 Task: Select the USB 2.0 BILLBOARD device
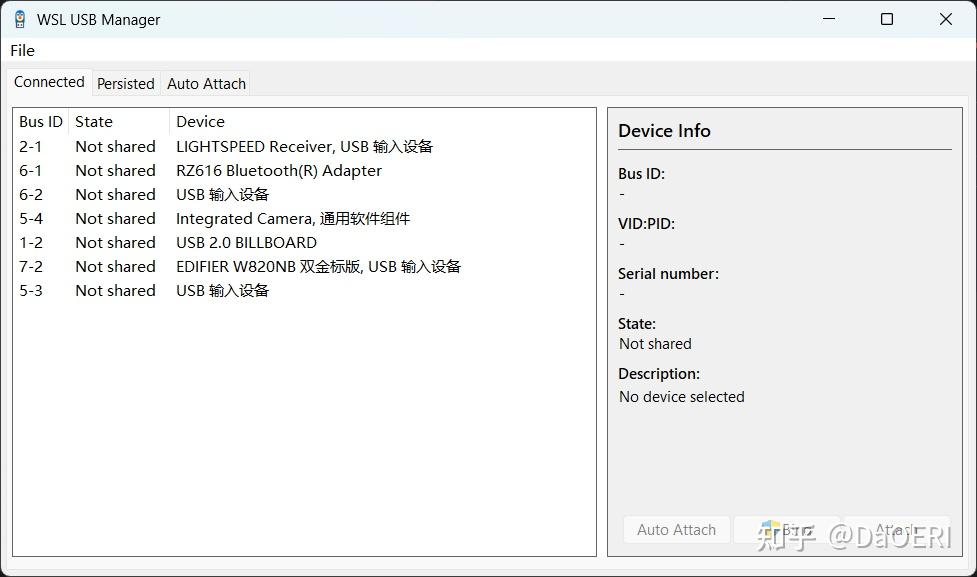246,242
